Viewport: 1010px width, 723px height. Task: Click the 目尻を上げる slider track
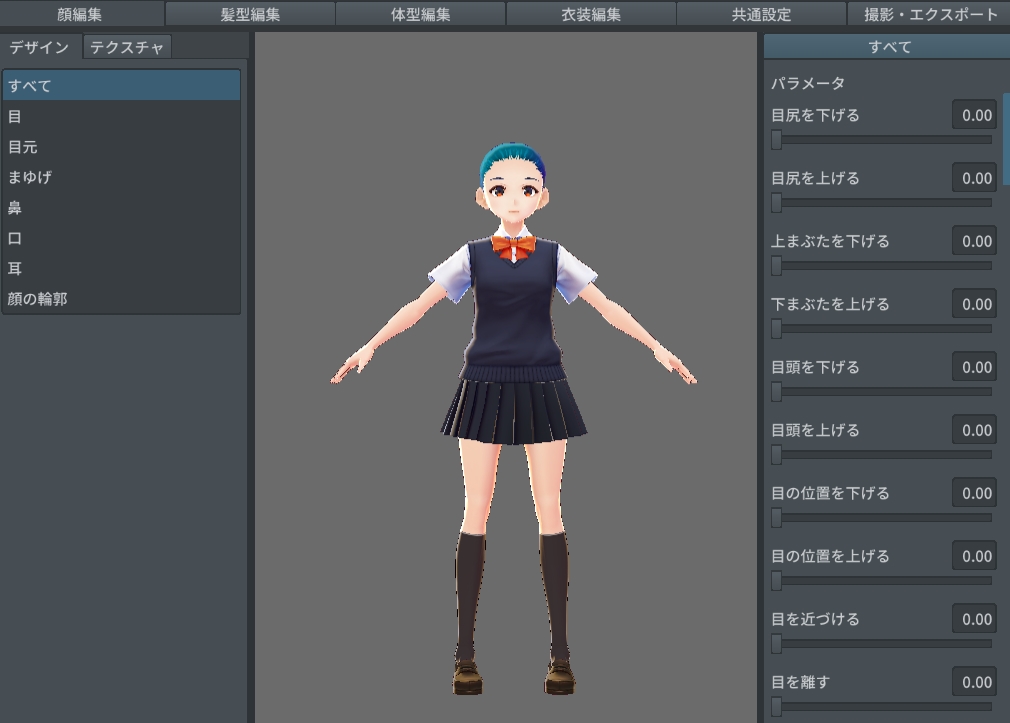tap(881, 203)
